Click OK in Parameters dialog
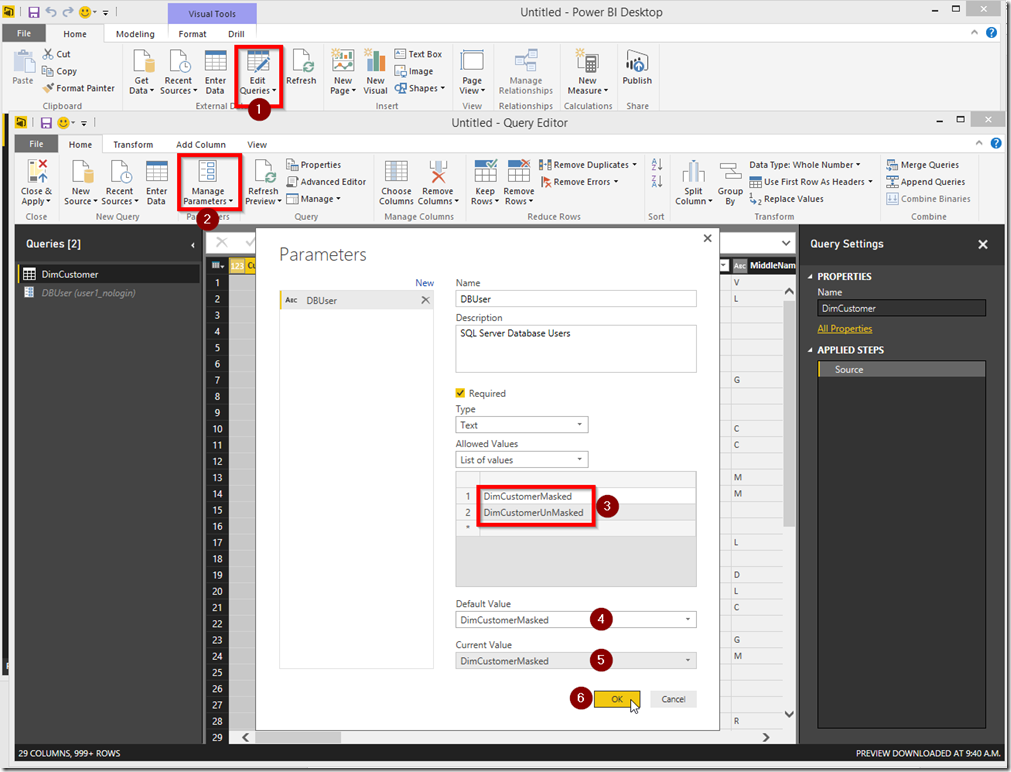This screenshot has width=1011, height=772. click(617, 699)
